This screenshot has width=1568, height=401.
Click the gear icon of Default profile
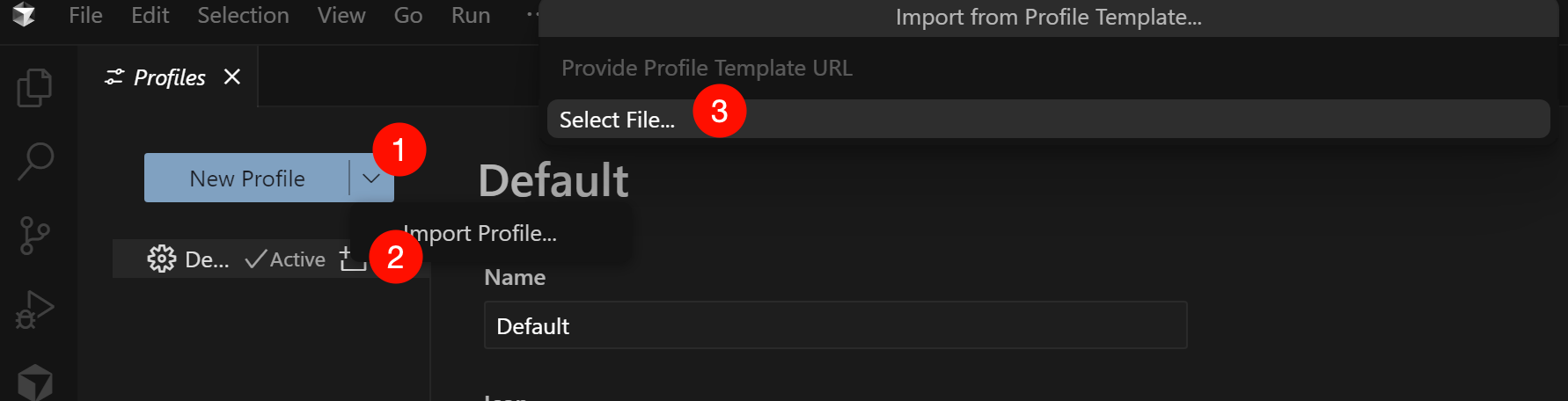click(161, 259)
